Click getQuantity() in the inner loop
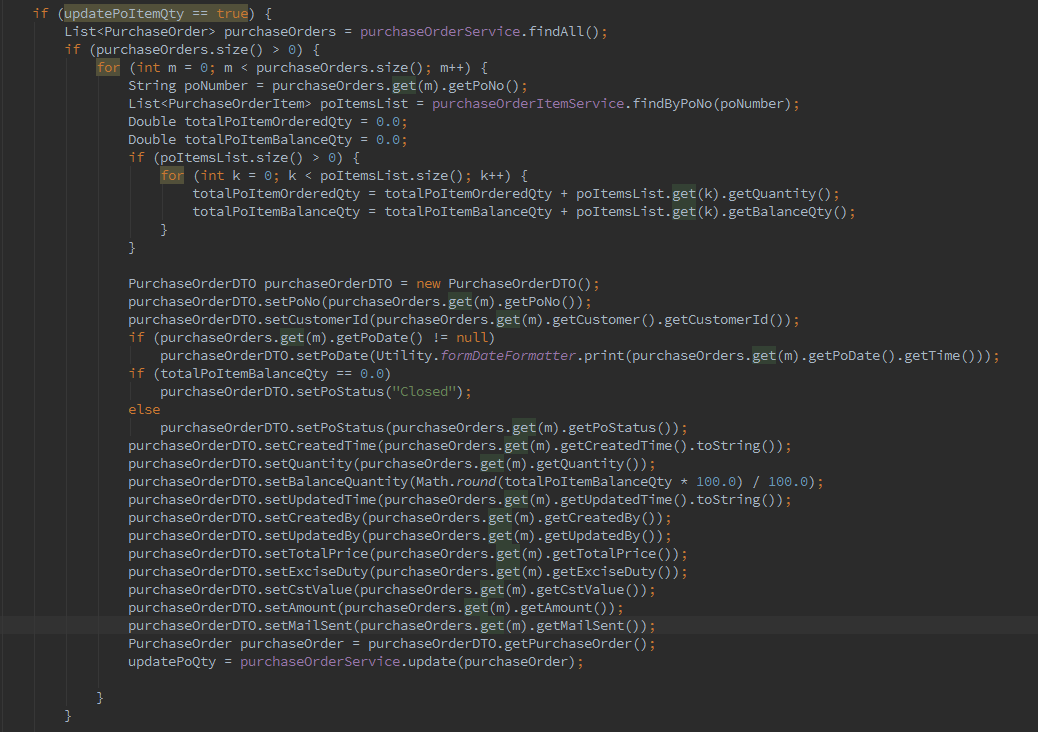 pos(779,193)
